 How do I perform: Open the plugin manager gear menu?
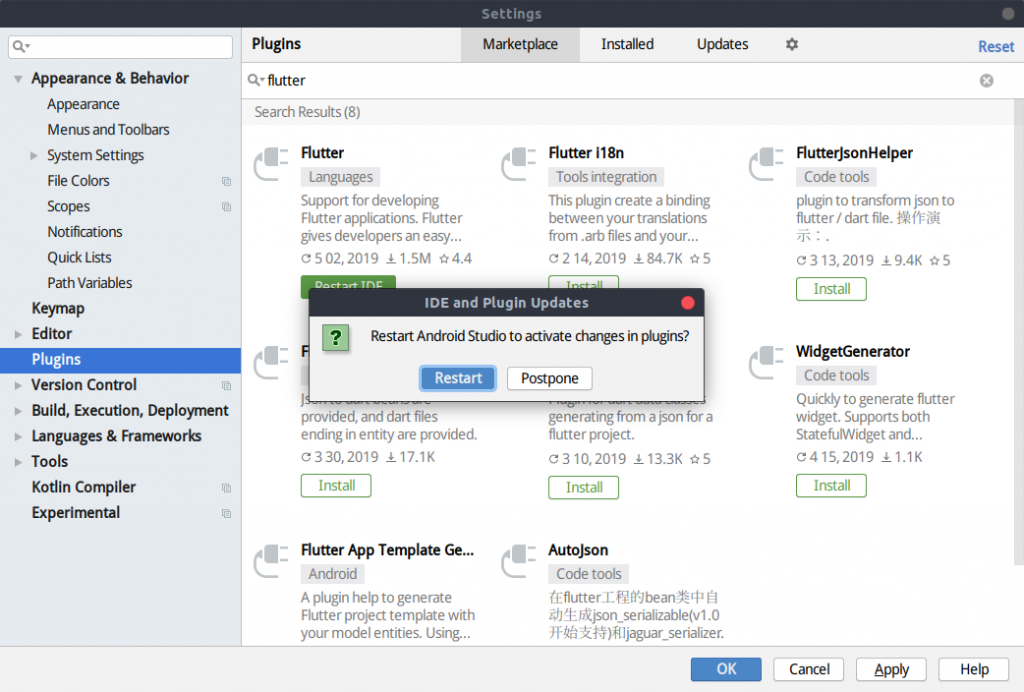tap(791, 44)
